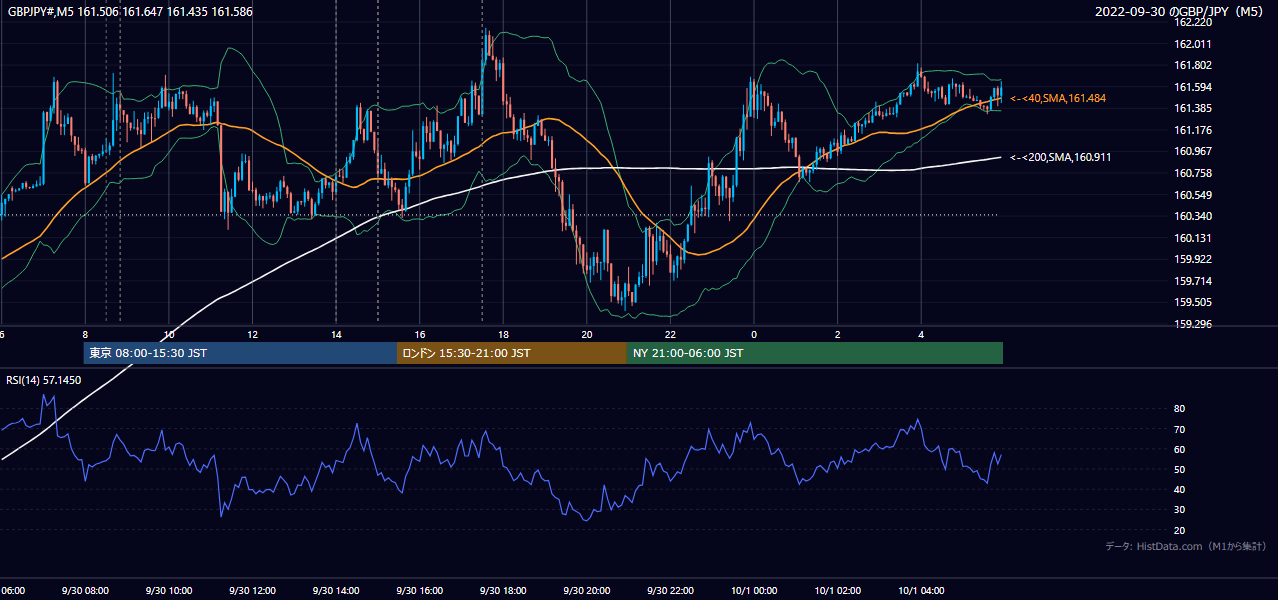Click the 162.220 price axis label
The image size is (1278, 600).
(x=1192, y=22)
